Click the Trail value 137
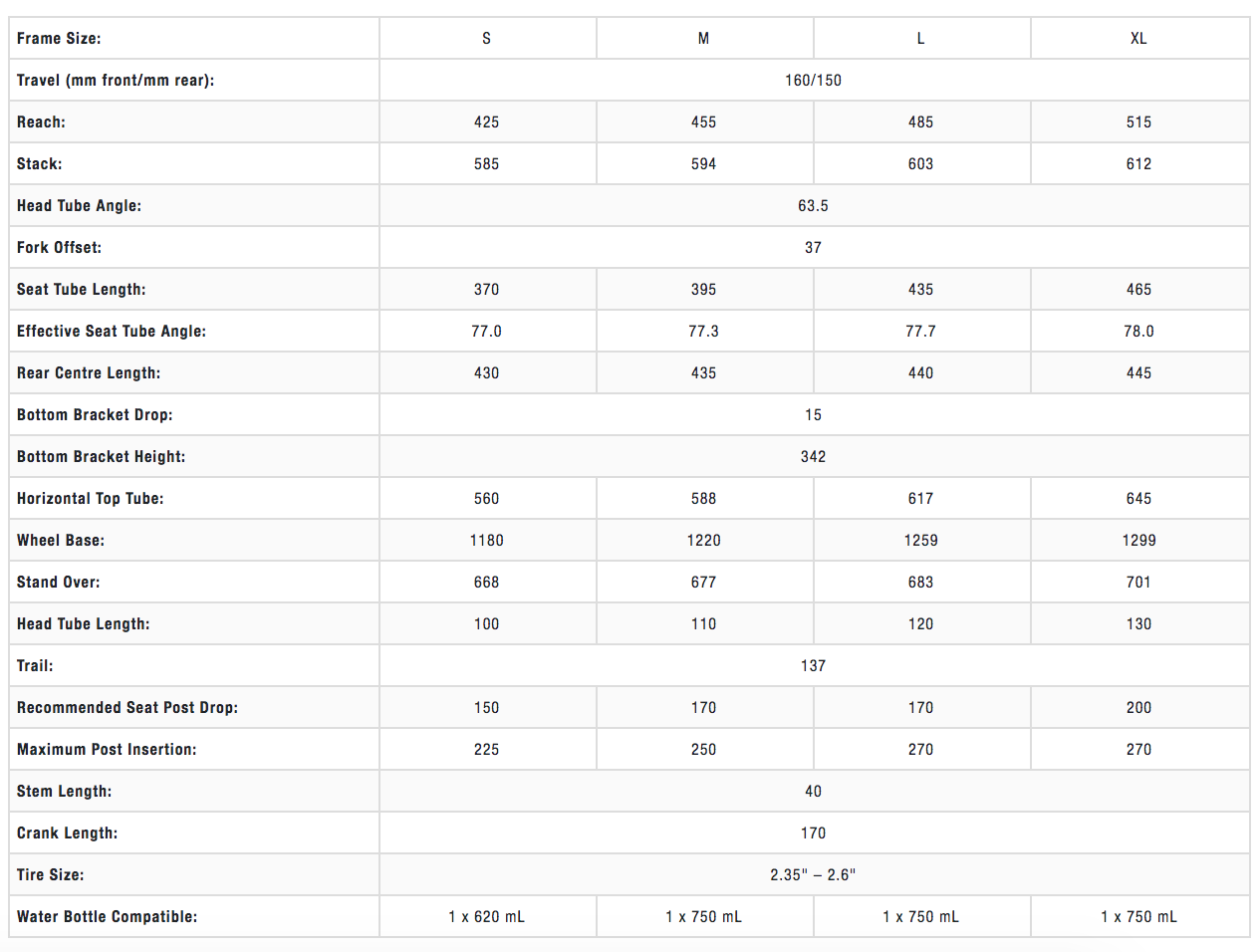This screenshot has height=952, width=1259. [813, 666]
